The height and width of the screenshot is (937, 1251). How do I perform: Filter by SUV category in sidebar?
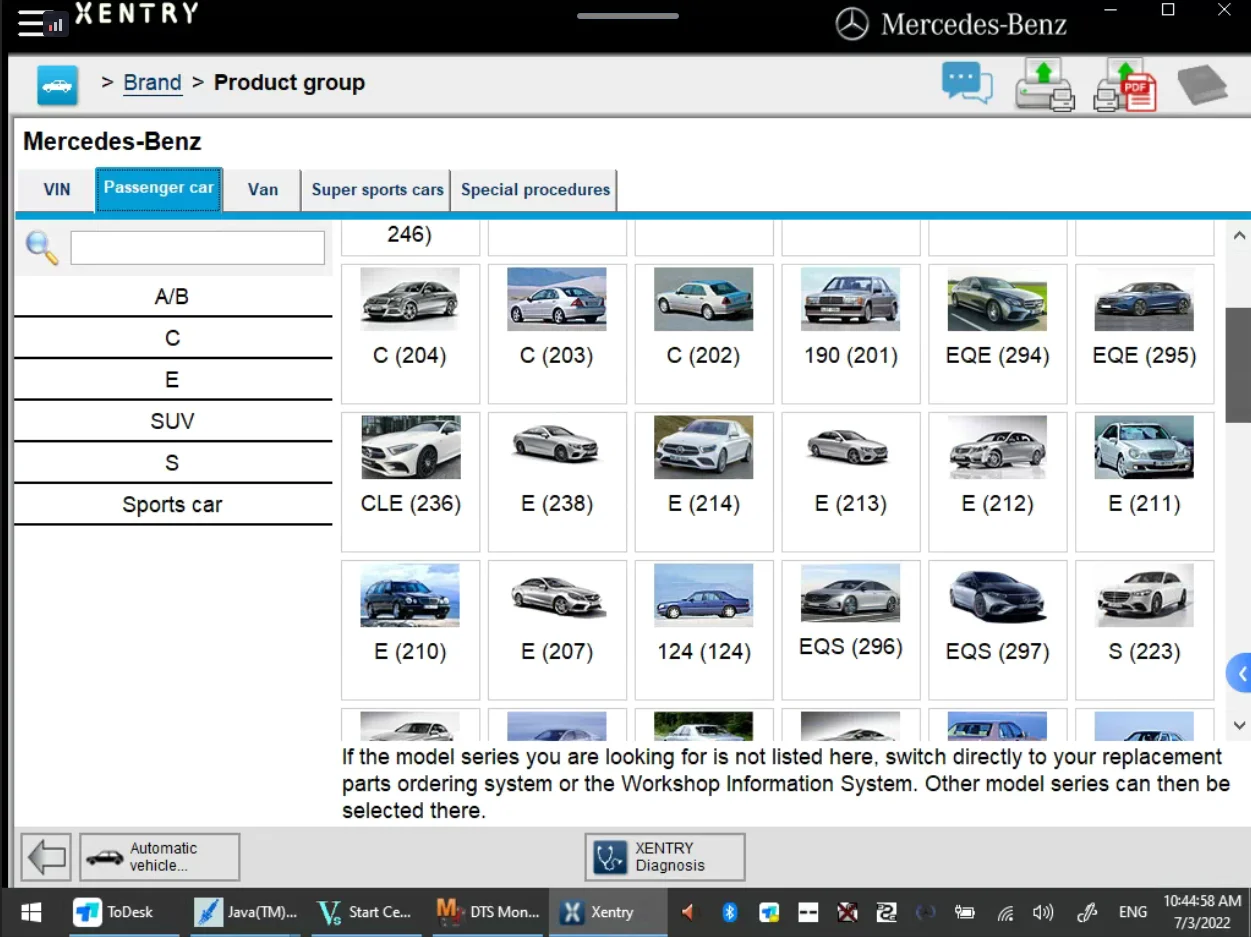[x=172, y=422]
